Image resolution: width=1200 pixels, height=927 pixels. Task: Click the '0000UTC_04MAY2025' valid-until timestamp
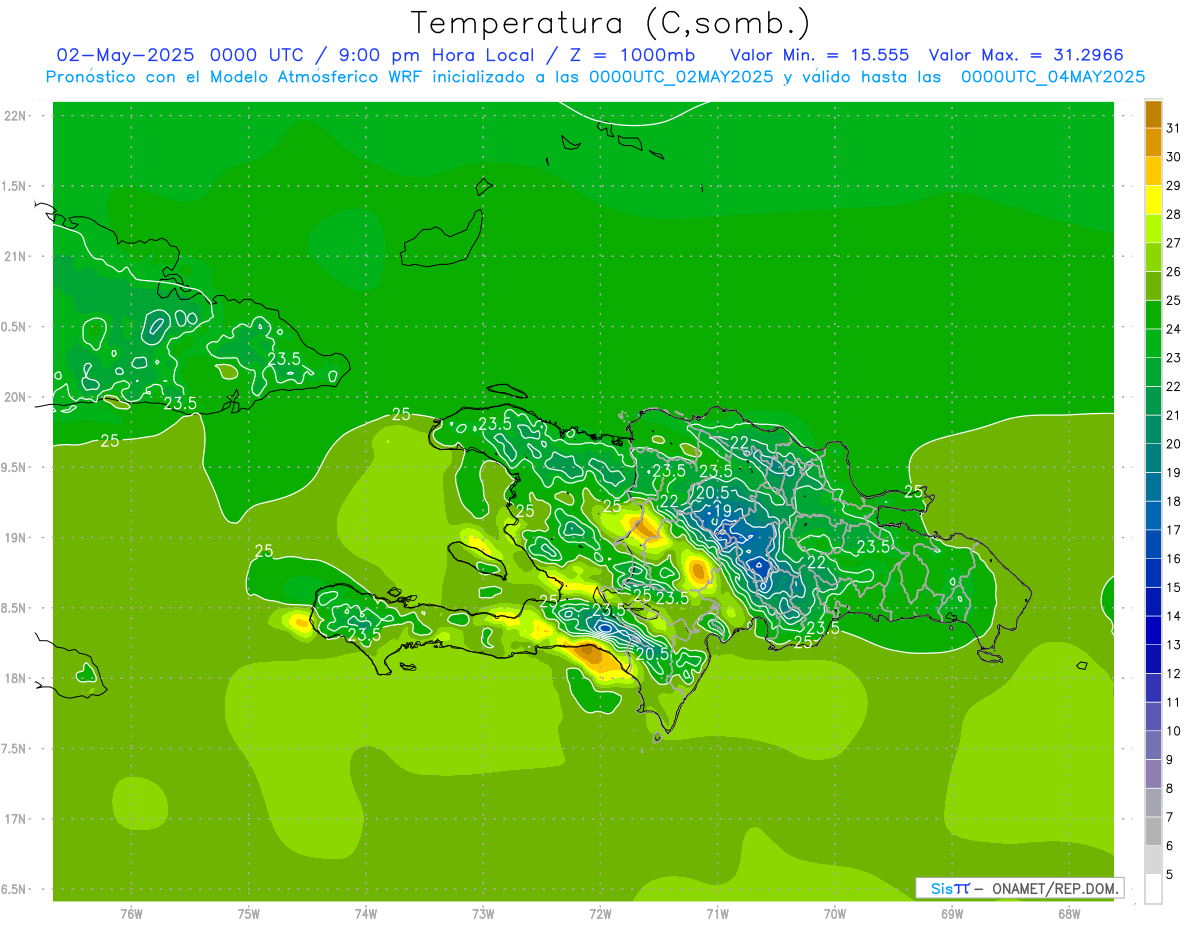pos(1053,76)
